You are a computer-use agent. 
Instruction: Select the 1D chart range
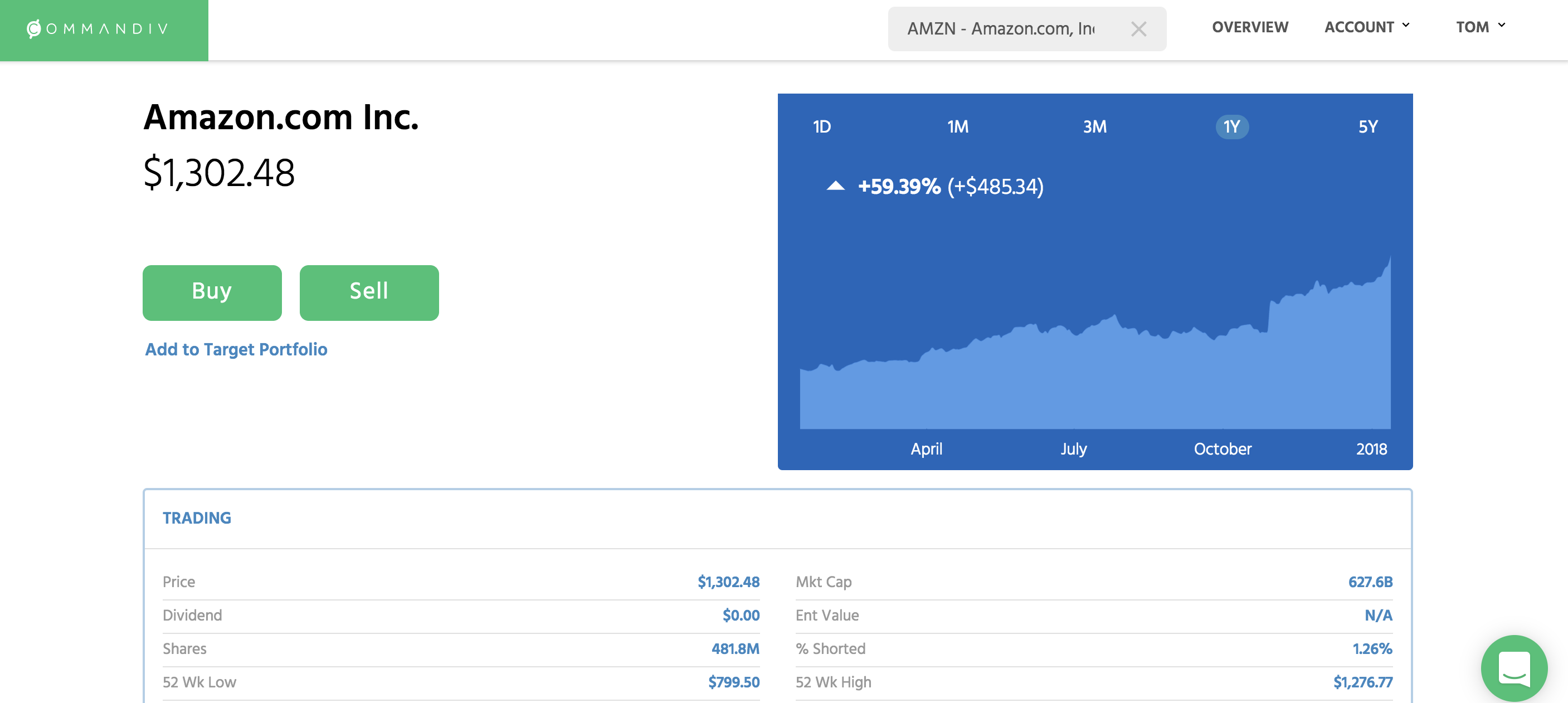point(822,126)
